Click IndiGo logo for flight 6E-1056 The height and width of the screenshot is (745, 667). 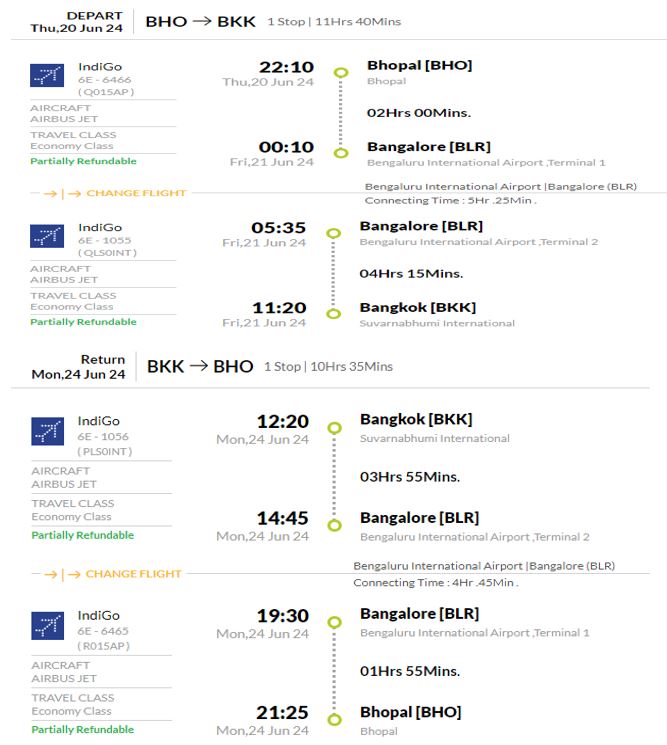tap(48, 431)
